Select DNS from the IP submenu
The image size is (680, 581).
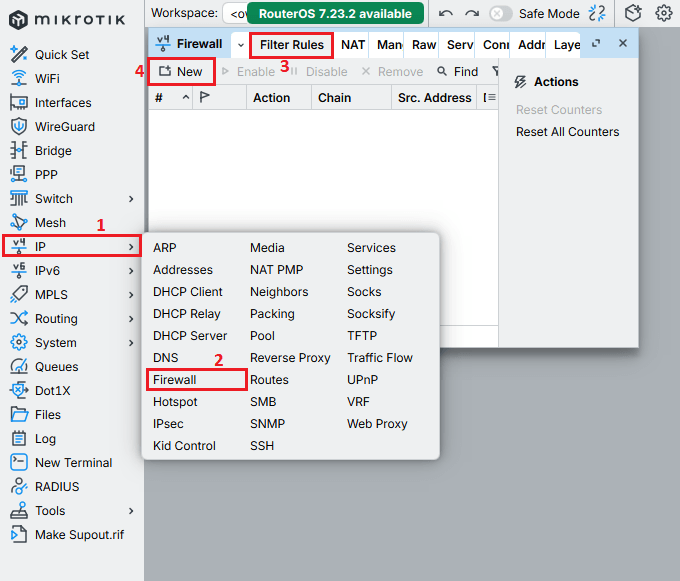coord(166,358)
